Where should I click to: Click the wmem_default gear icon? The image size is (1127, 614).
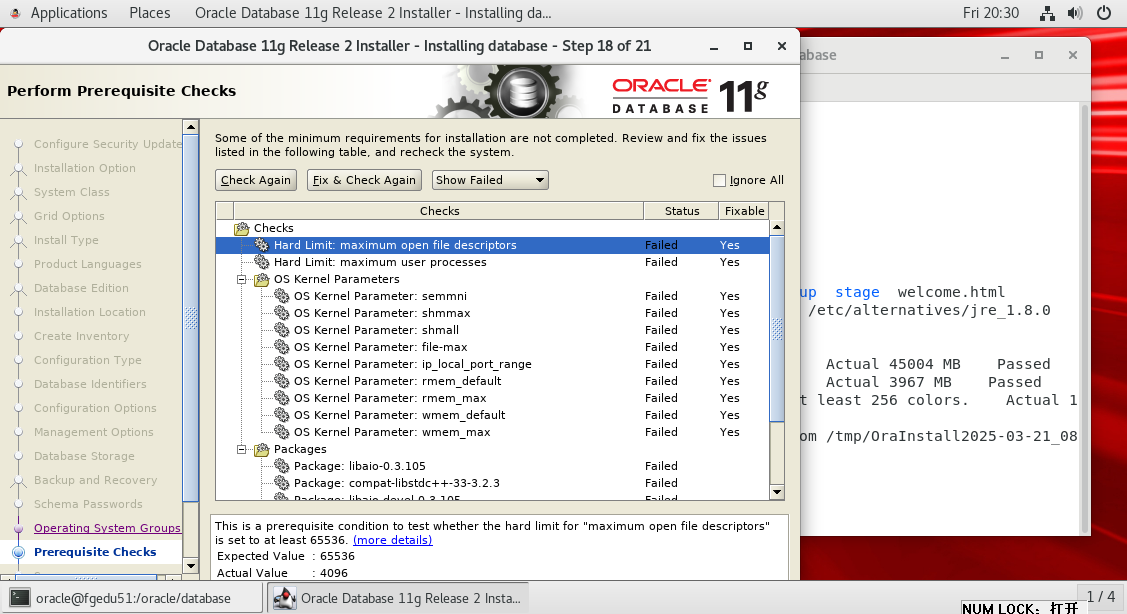(282, 415)
